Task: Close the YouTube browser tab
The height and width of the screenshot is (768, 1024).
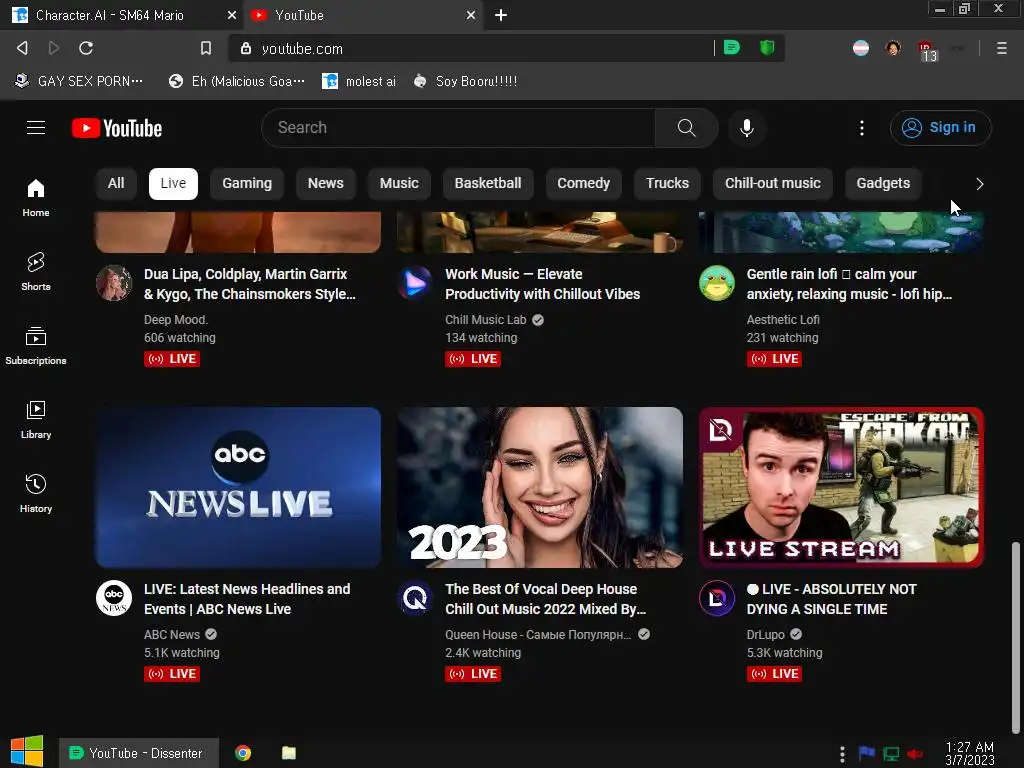Action: (x=471, y=15)
